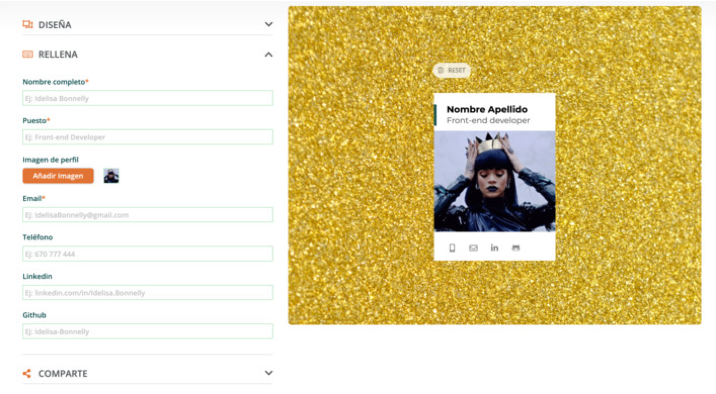Click the small profile image thumbnail
The image size is (716, 394).
coord(111,176)
